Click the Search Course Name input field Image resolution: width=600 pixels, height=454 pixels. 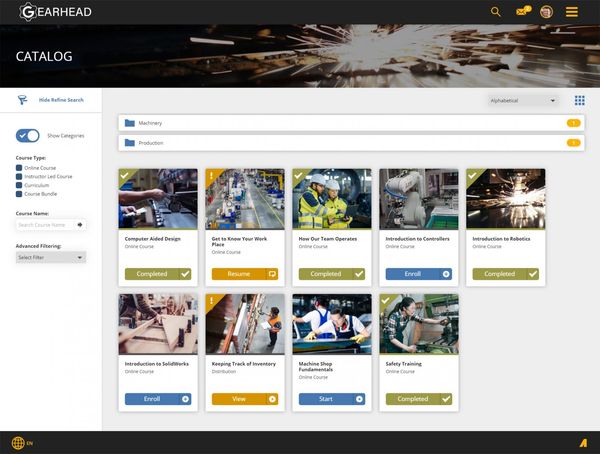point(46,225)
